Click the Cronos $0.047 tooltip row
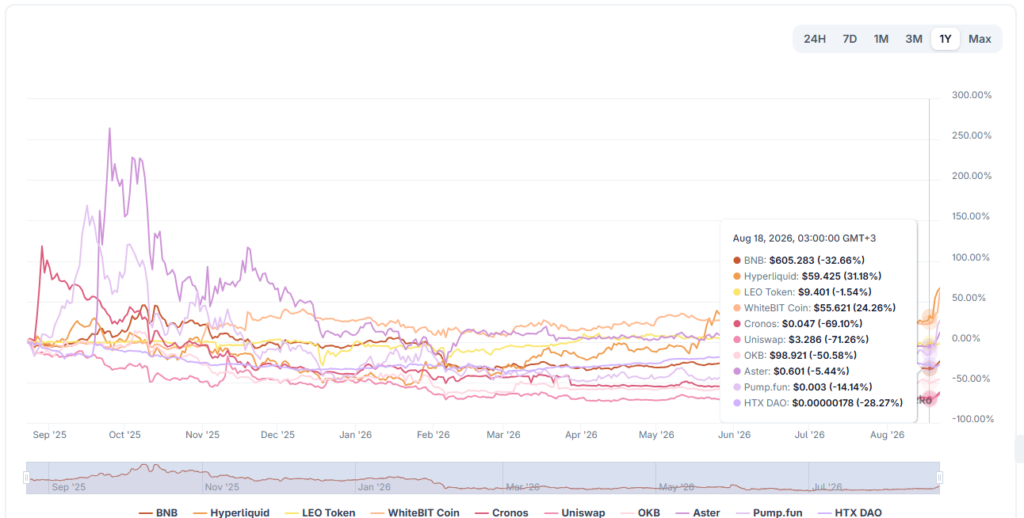The image size is (1024, 518). tap(798, 323)
